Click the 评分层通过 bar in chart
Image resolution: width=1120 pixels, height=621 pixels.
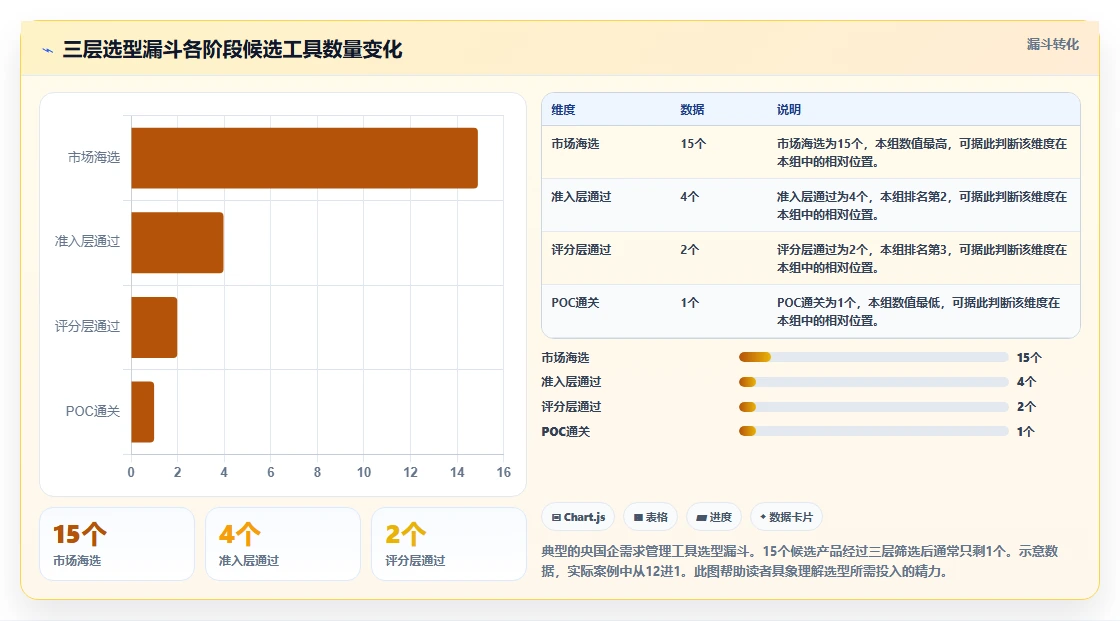[154, 327]
